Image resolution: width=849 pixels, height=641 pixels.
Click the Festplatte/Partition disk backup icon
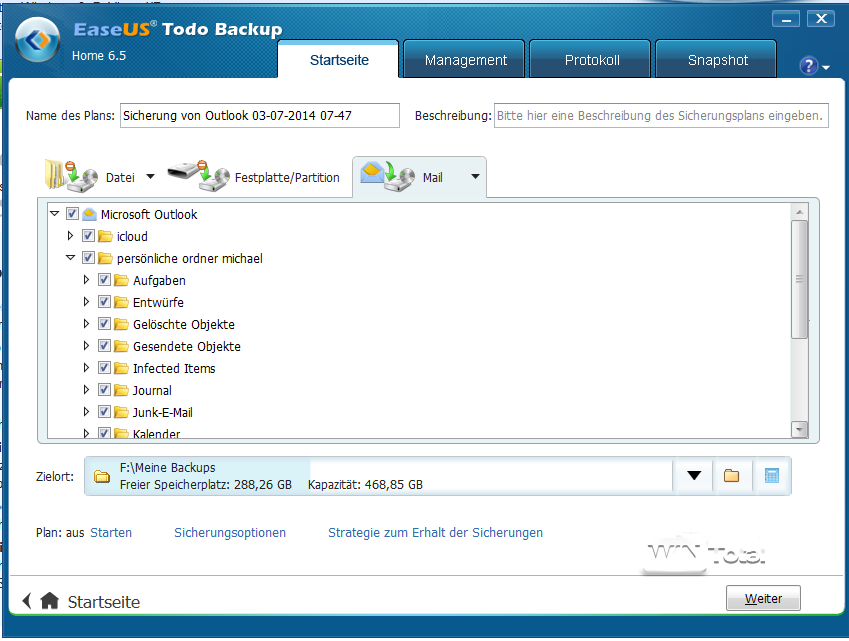(198, 176)
